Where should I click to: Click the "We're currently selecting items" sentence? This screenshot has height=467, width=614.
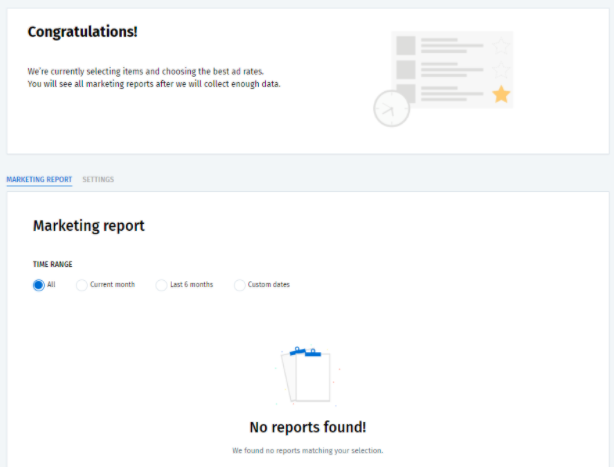click(x=146, y=71)
